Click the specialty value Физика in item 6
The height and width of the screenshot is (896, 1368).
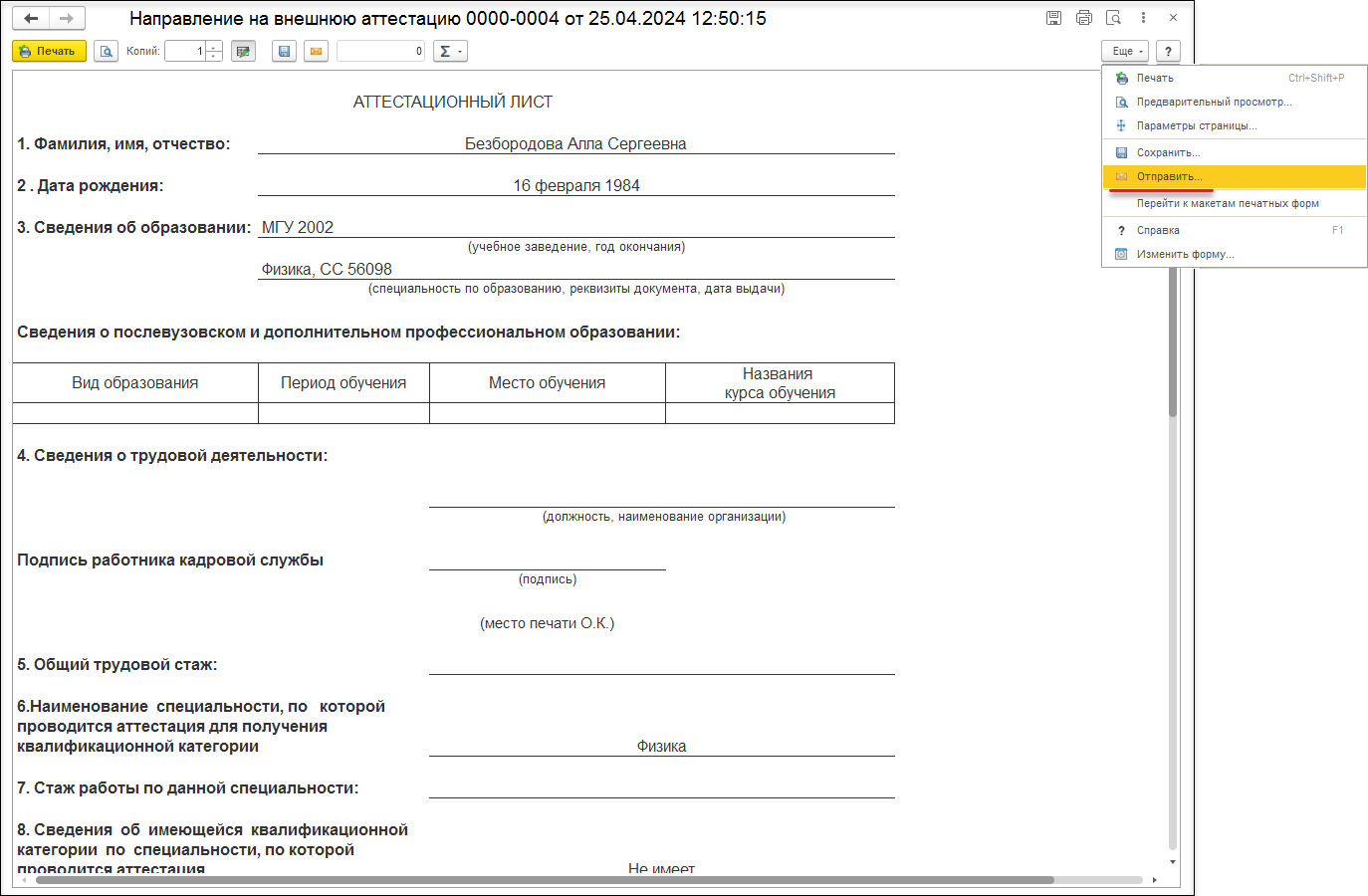(661, 746)
